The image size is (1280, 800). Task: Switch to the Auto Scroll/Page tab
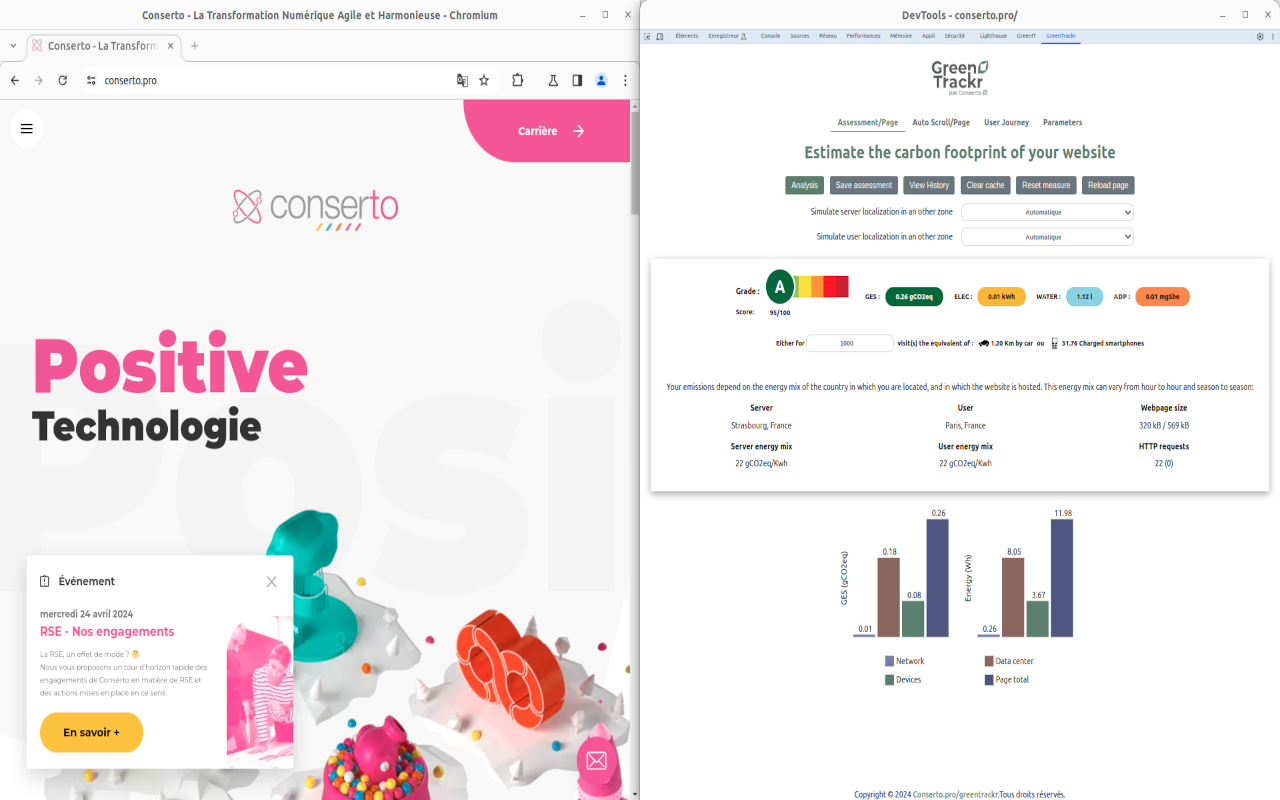940,122
